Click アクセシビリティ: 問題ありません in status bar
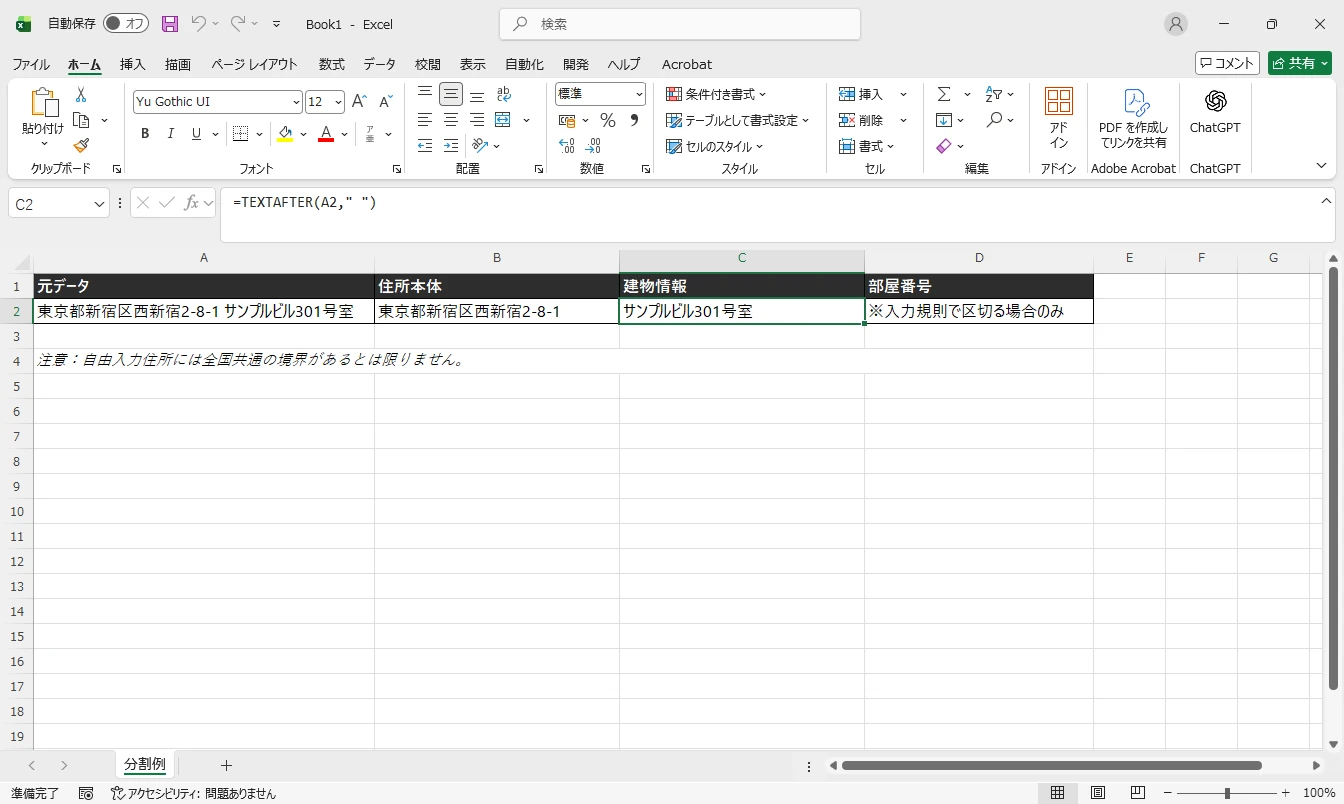The height and width of the screenshot is (804, 1344). click(x=193, y=793)
